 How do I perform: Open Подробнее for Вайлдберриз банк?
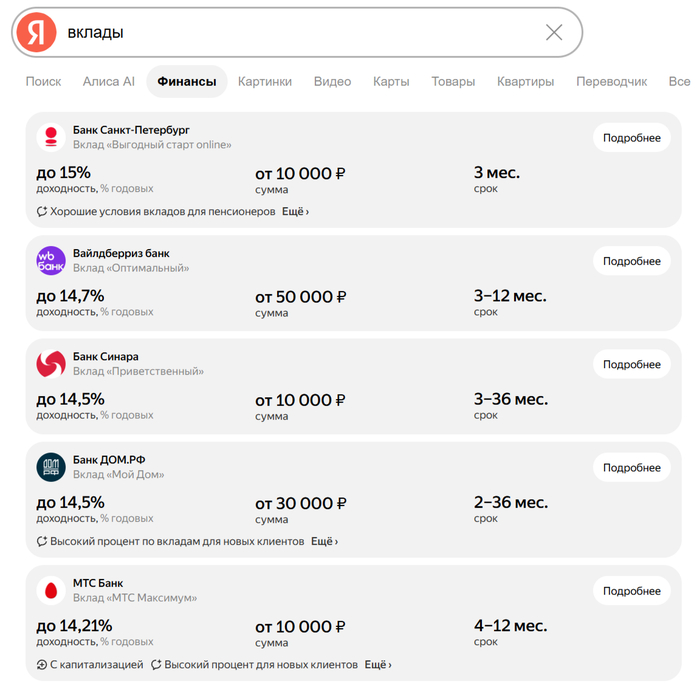[x=631, y=261]
